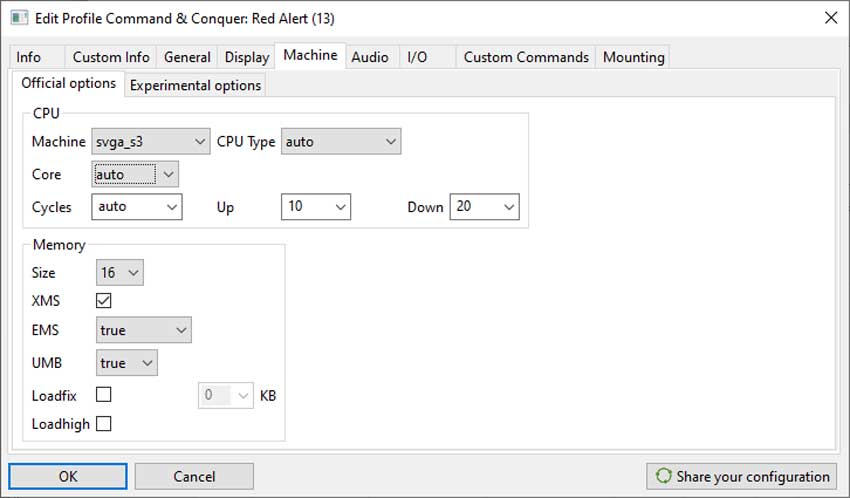The image size is (850, 498).
Task: Open the UMB dropdown
Action: pyautogui.click(x=127, y=363)
